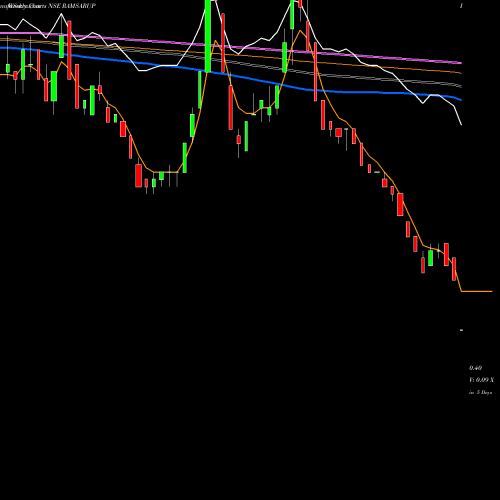Image resolution: width=500 pixels, height=500 pixels.
Task: Click the 'in 5 Days' label
Action: pos(481,393)
